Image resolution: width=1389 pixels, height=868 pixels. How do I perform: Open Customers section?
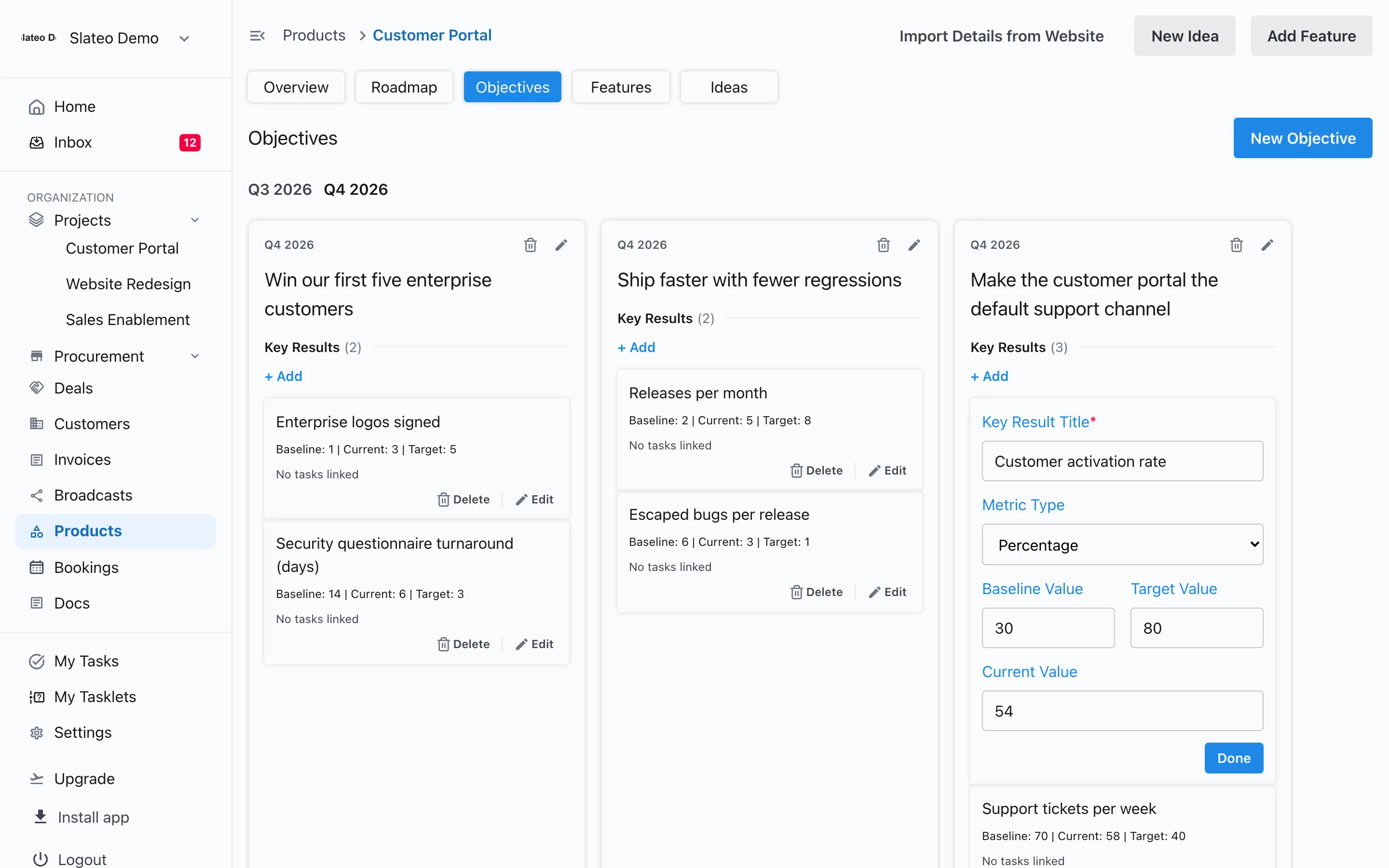click(x=115, y=424)
